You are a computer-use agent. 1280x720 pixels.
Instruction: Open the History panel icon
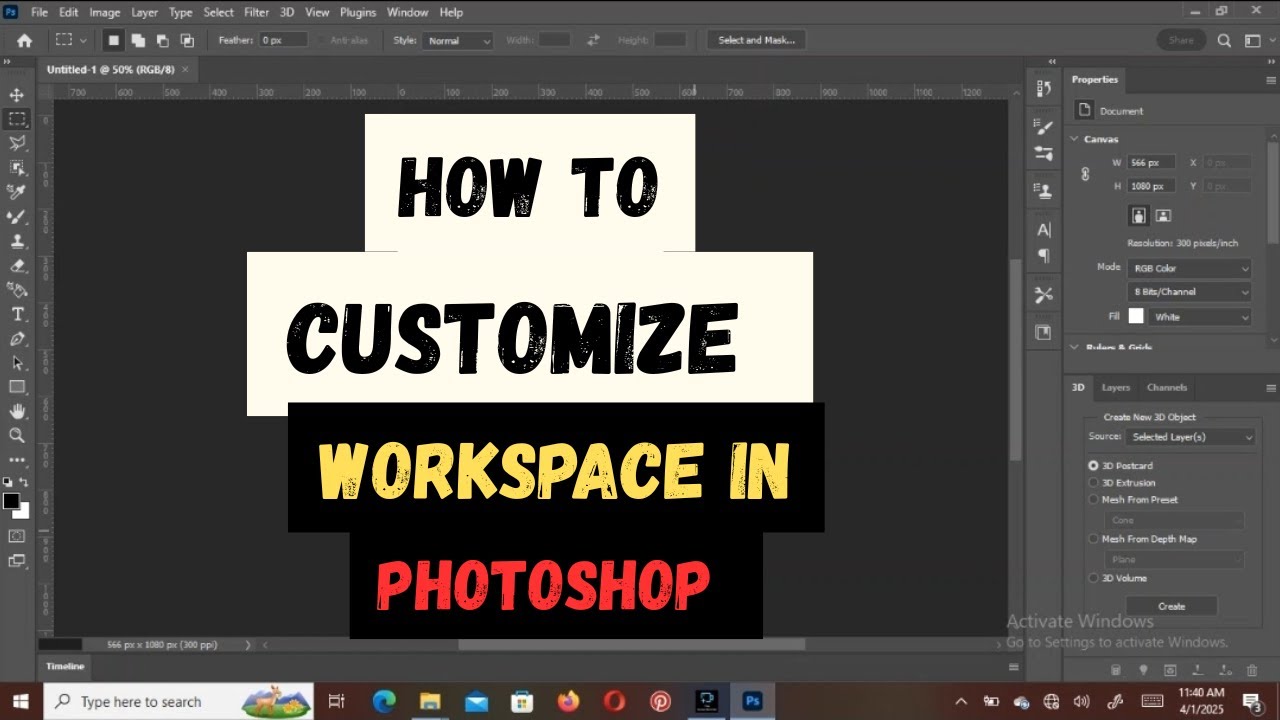click(1044, 88)
